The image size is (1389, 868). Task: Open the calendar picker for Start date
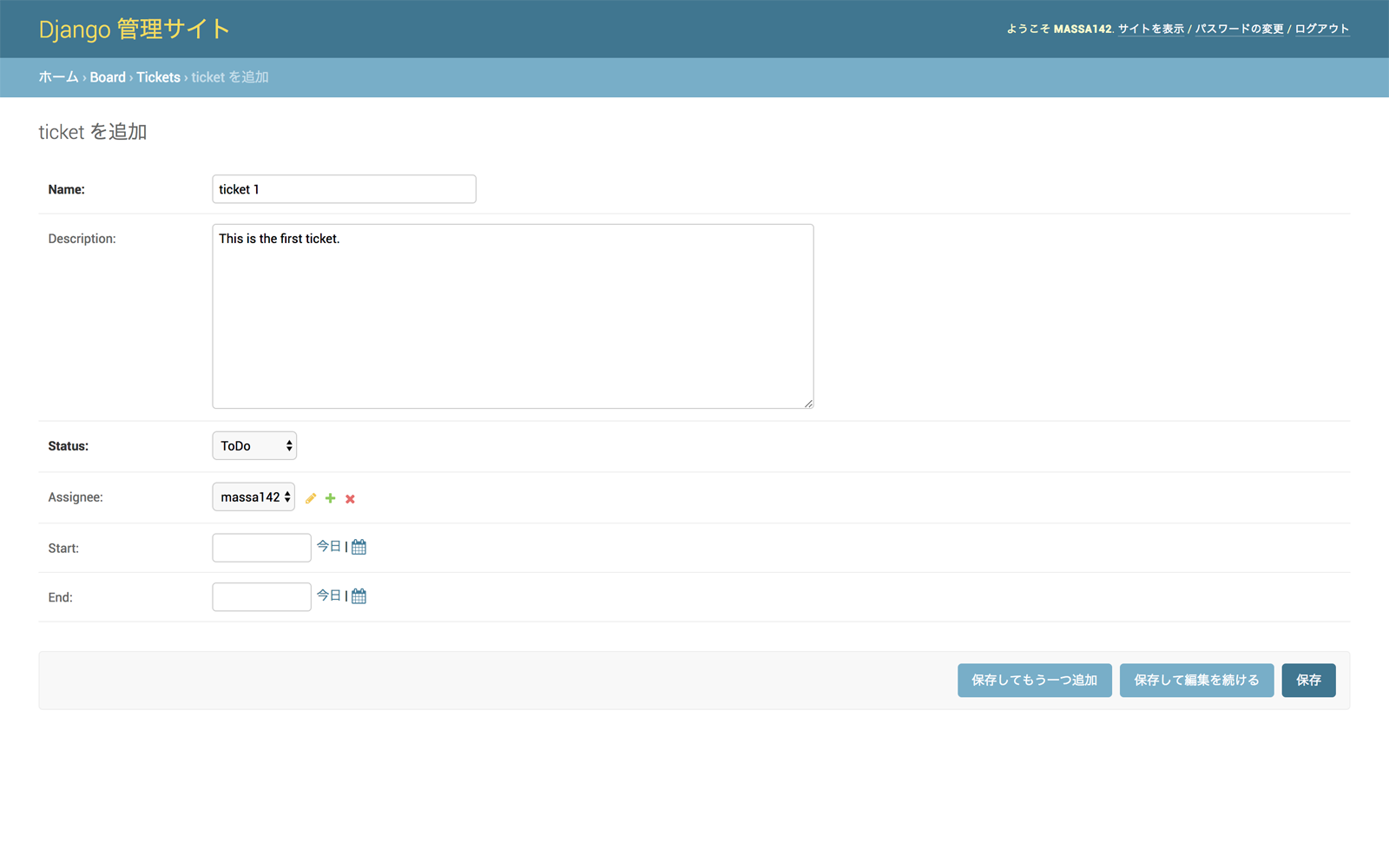[359, 547]
